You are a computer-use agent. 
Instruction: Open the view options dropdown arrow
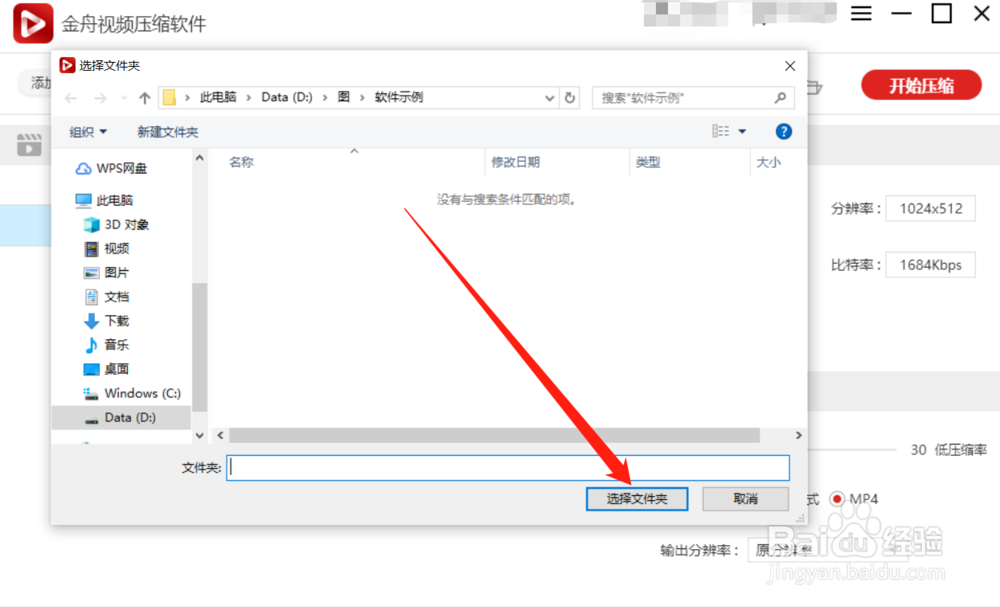(x=742, y=131)
